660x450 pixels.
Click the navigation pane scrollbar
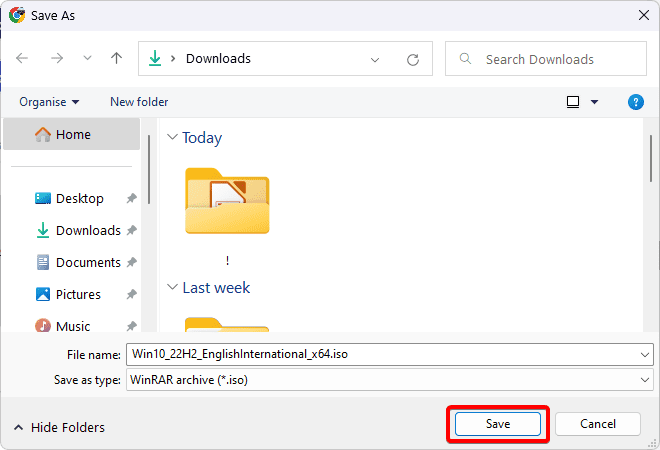pos(149,170)
